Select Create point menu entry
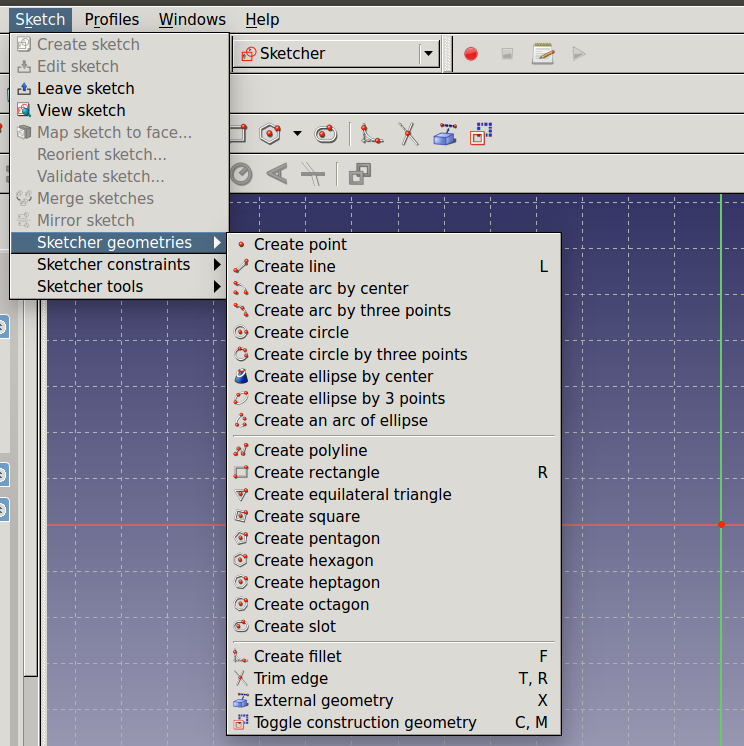 coord(394,245)
